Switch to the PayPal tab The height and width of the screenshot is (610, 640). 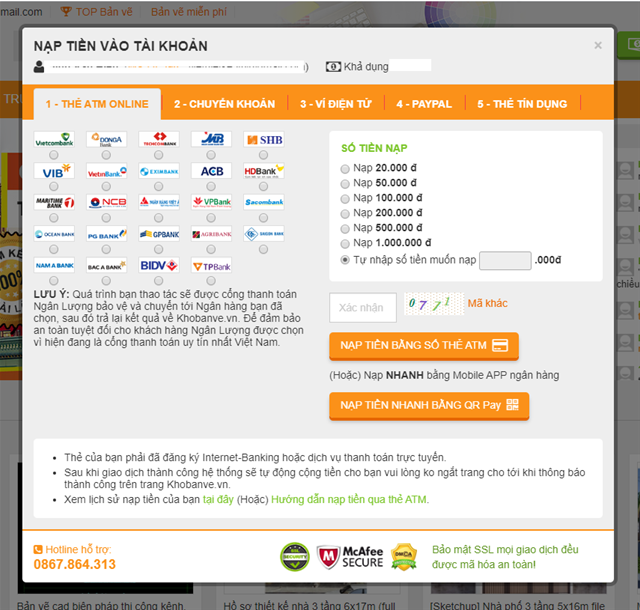(424, 104)
